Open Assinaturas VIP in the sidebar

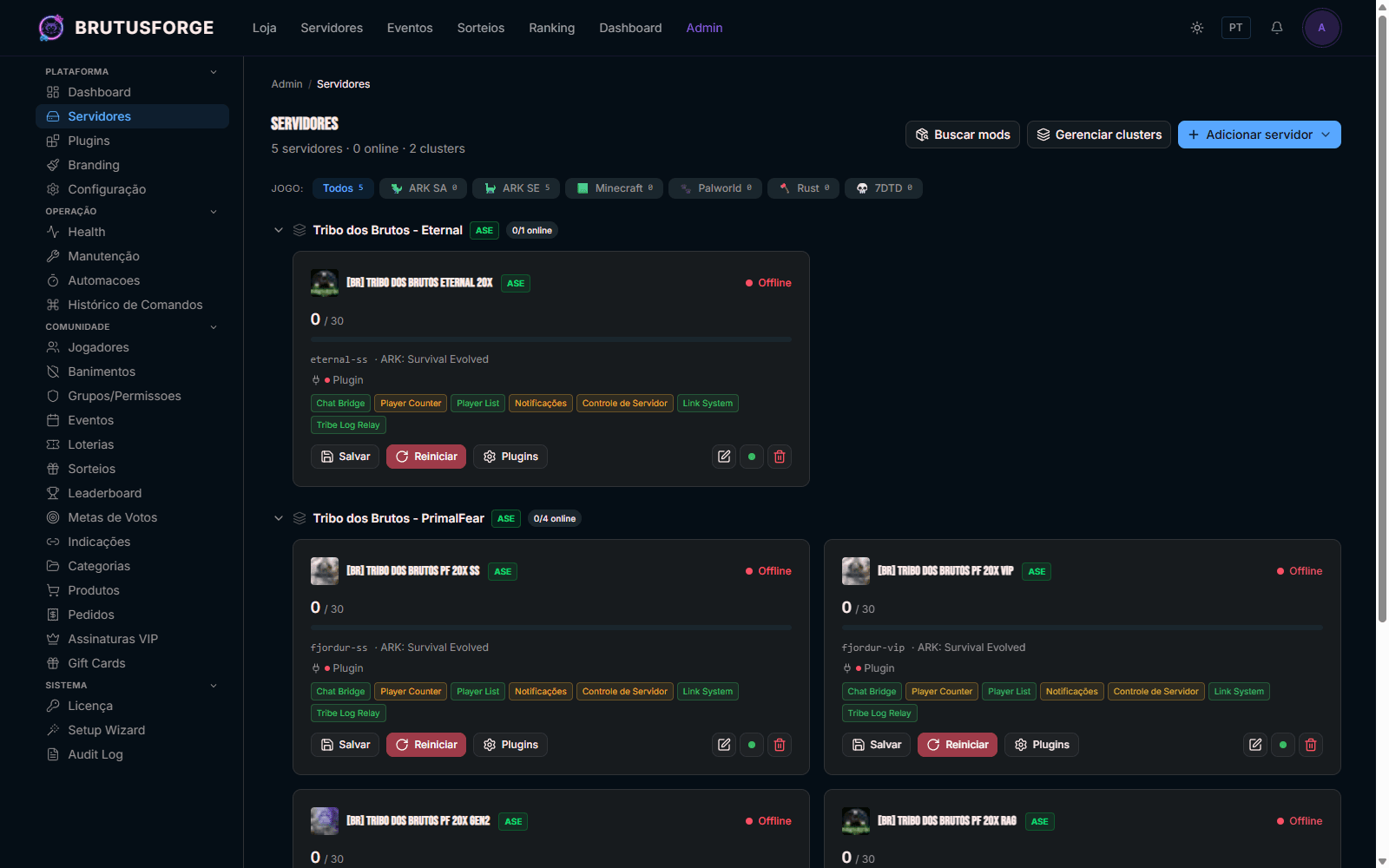click(132, 639)
